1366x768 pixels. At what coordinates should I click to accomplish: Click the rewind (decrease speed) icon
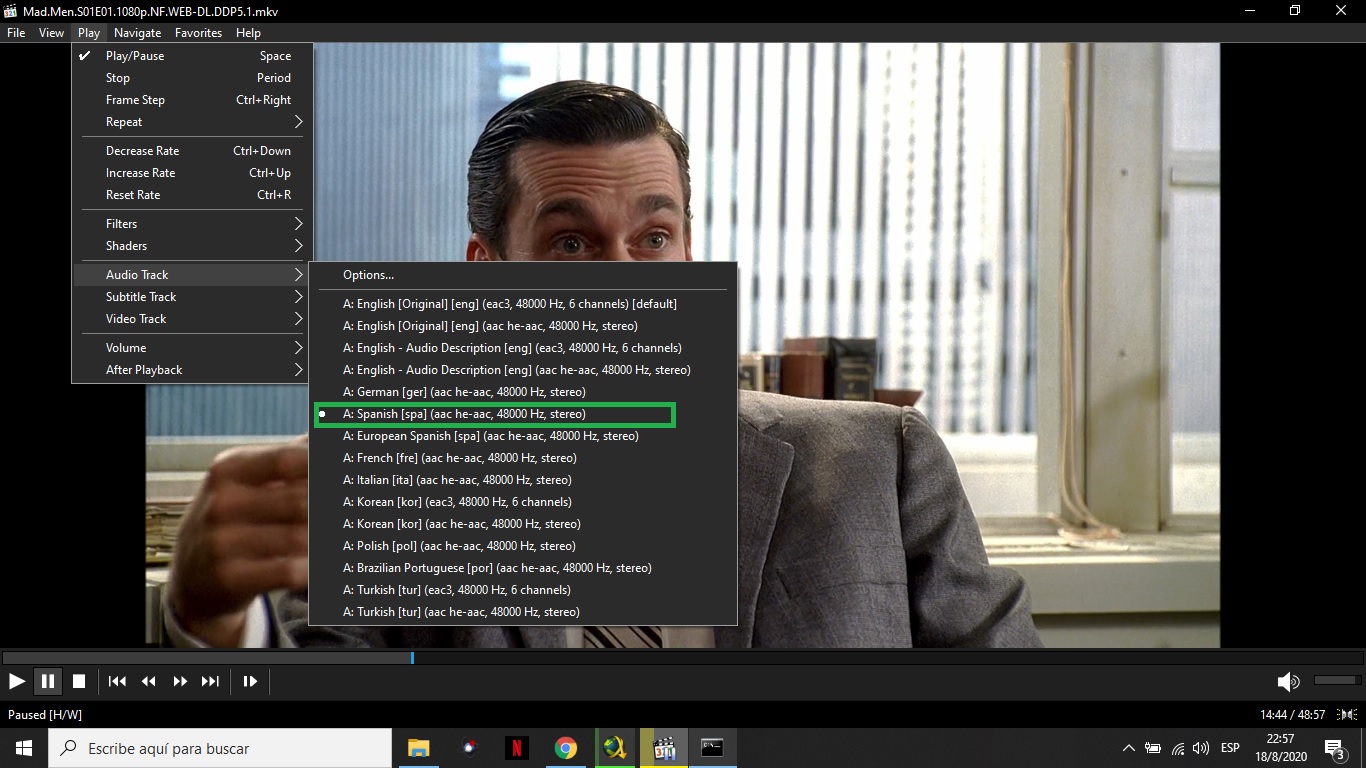148,681
